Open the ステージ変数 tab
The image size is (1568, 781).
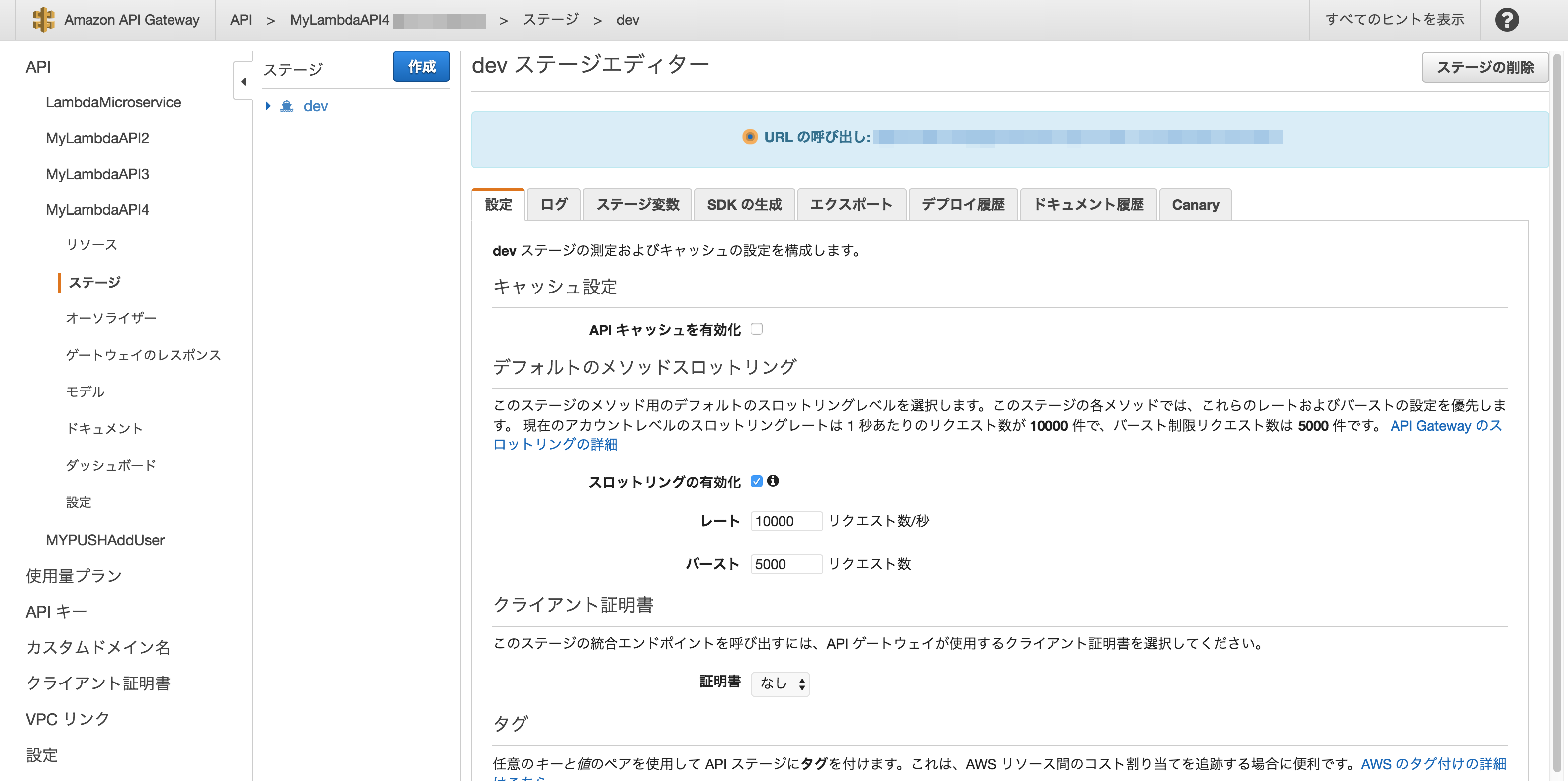[x=637, y=204]
